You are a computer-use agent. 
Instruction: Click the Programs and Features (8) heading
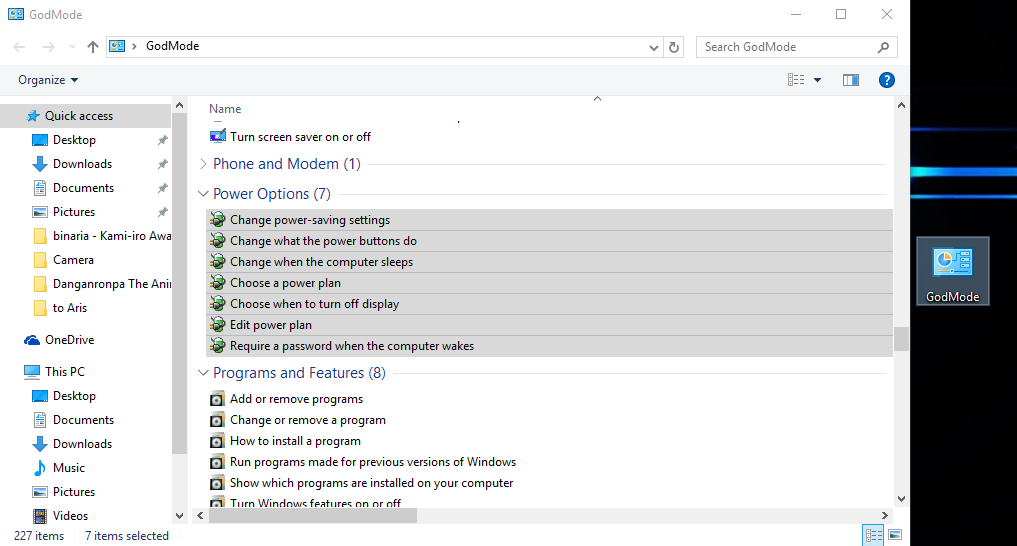(299, 373)
